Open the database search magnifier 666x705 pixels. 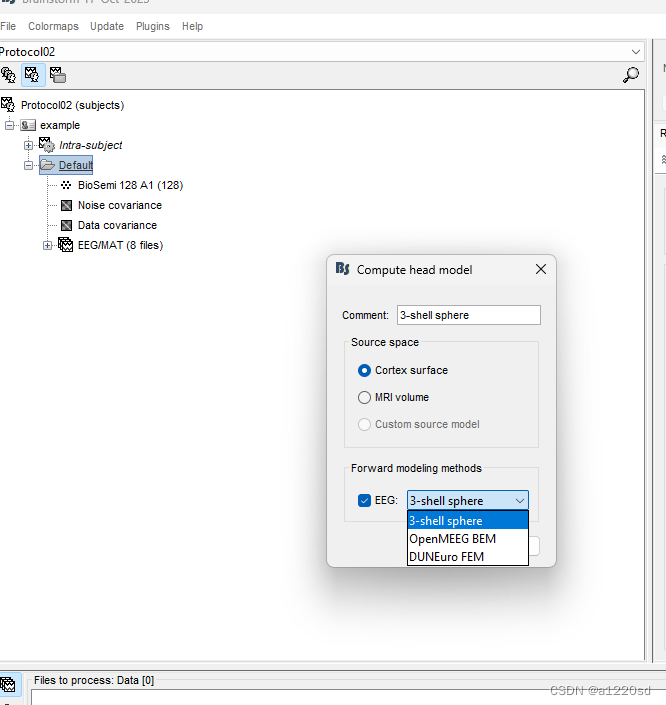pyautogui.click(x=630, y=75)
